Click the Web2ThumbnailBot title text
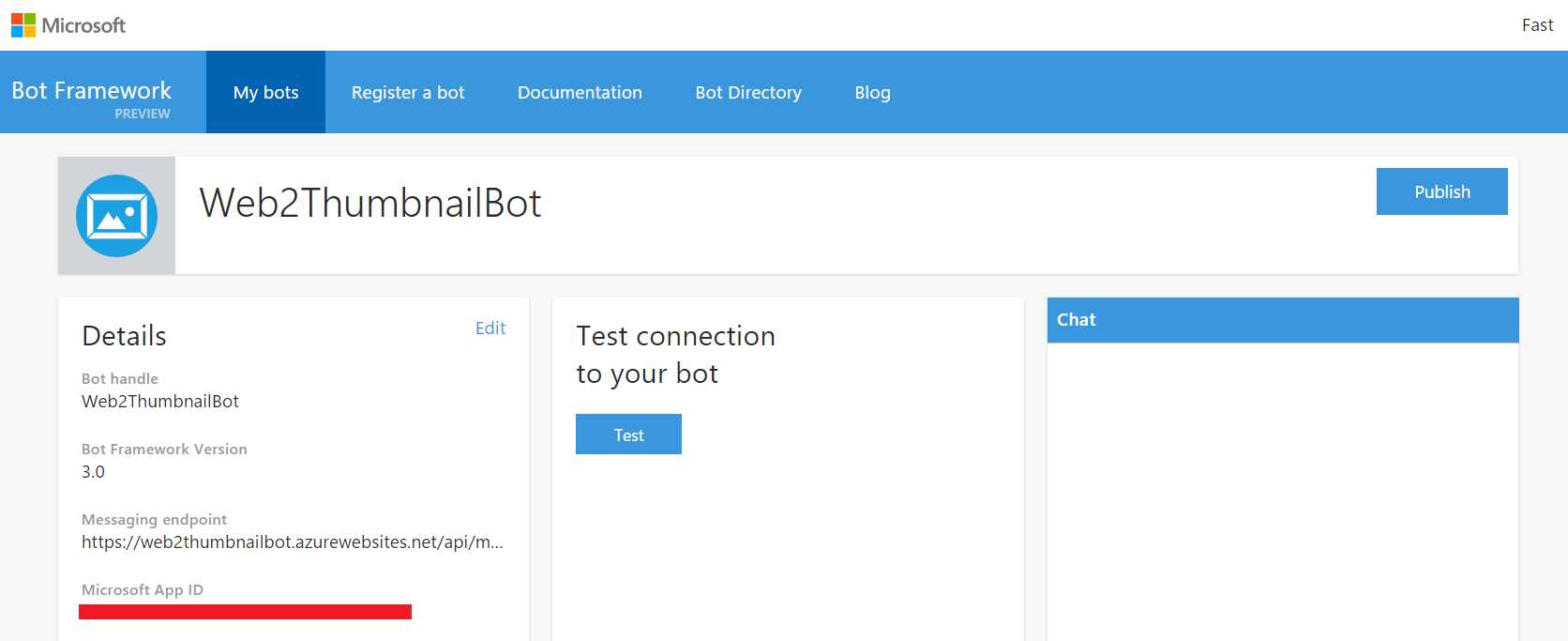Screen dimensions: 1568x641 point(369,204)
